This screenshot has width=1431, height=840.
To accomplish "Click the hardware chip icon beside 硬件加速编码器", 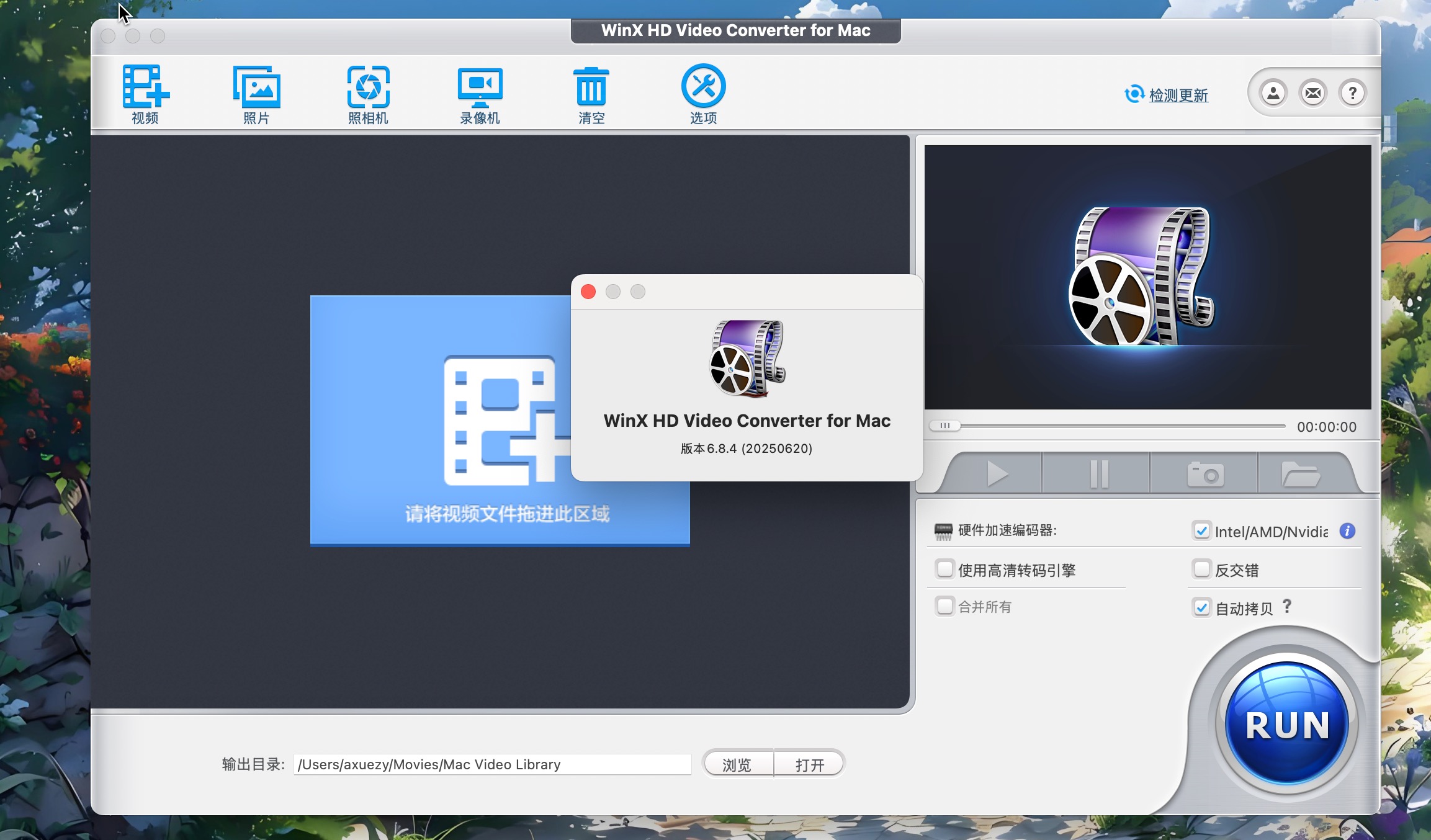I will [943, 531].
